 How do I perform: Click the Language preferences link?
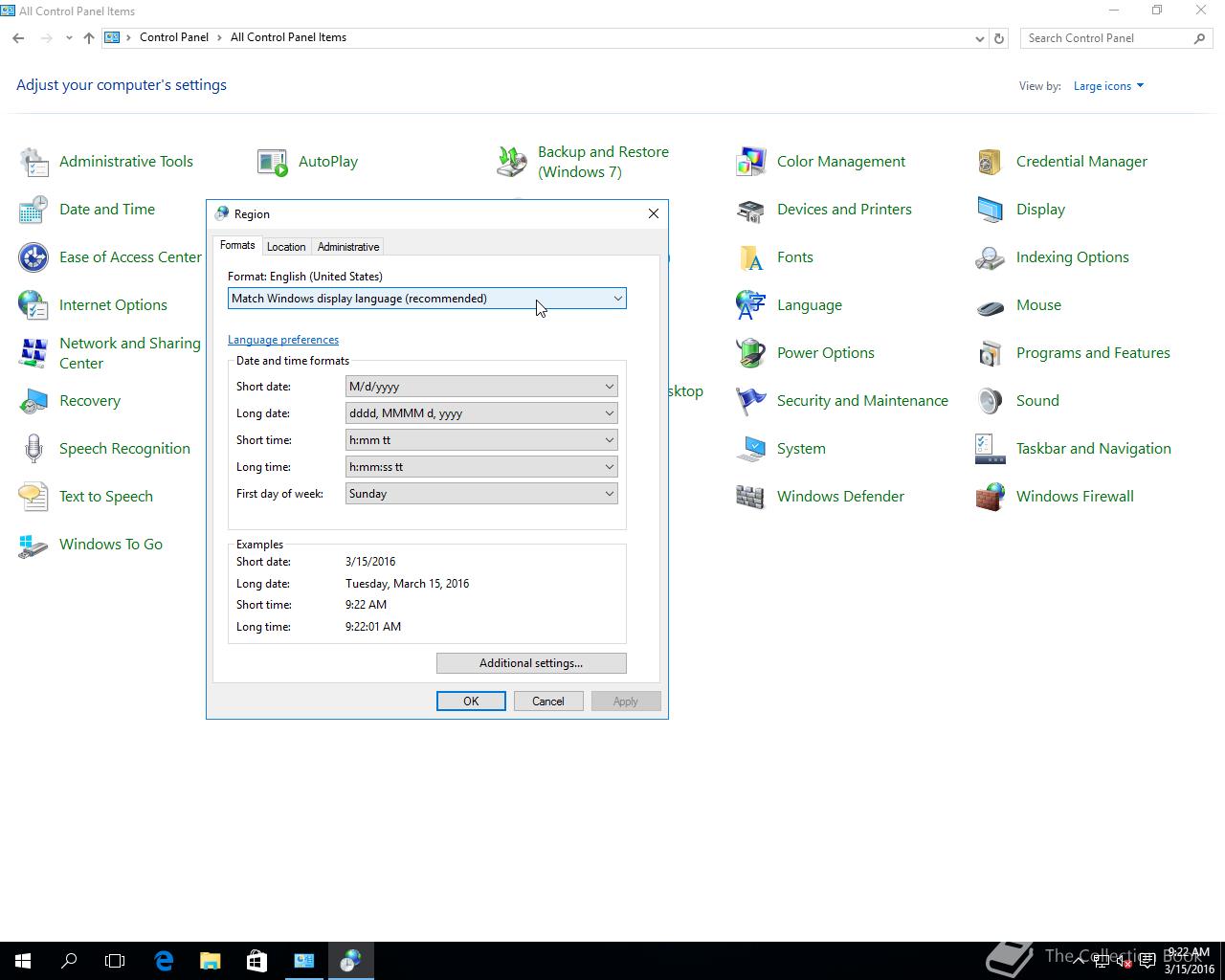(283, 340)
